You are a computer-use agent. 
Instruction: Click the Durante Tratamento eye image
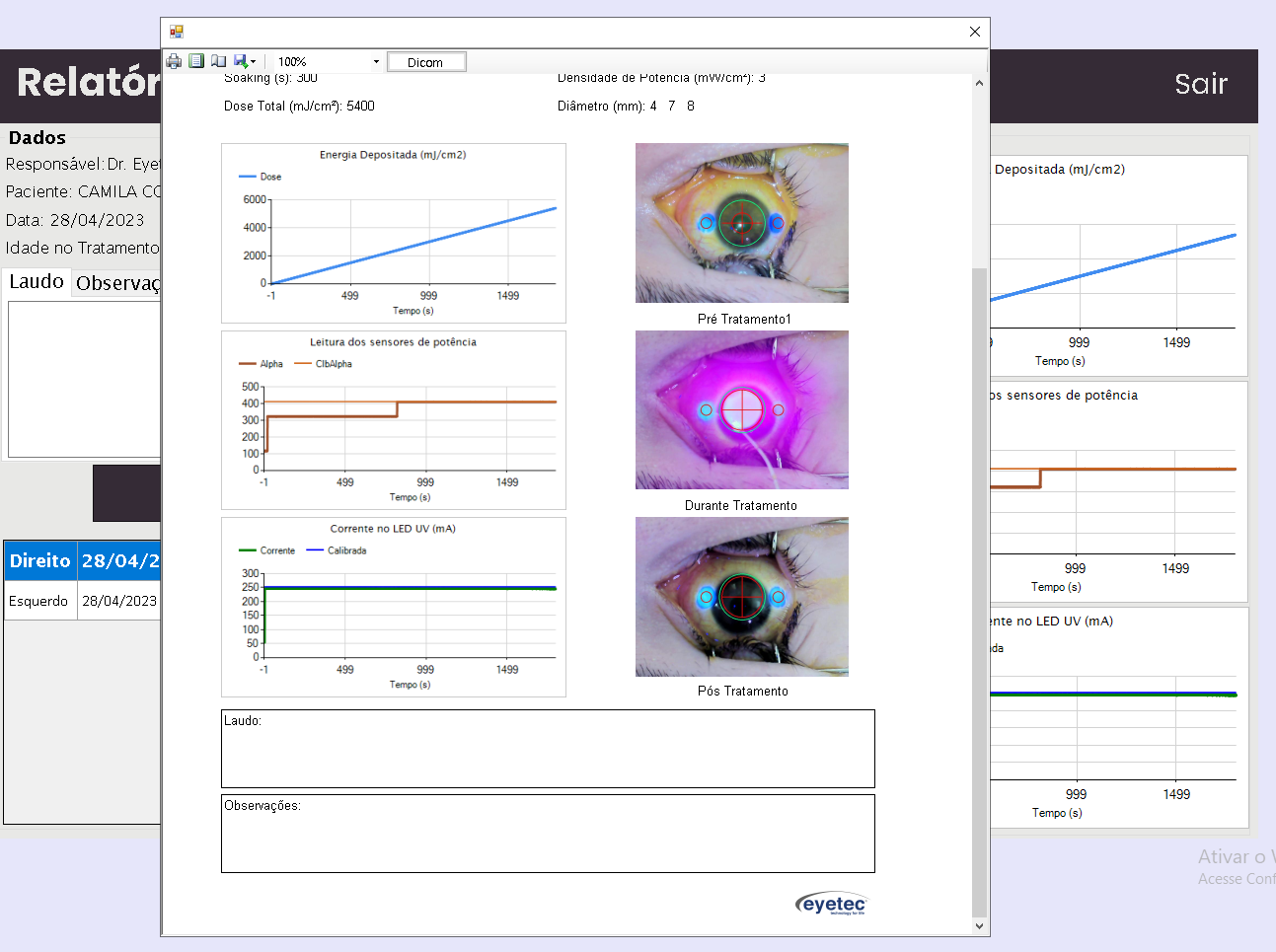click(742, 410)
